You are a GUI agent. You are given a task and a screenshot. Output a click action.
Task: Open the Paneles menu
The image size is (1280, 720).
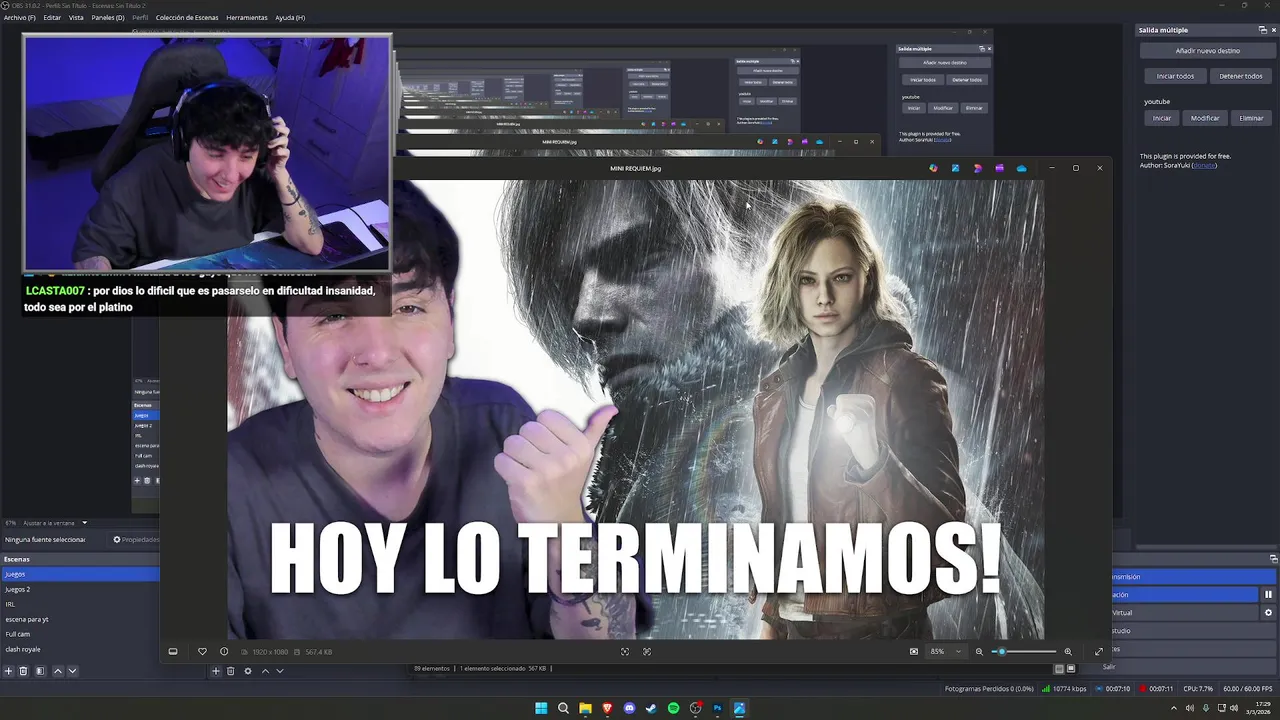pos(108,17)
